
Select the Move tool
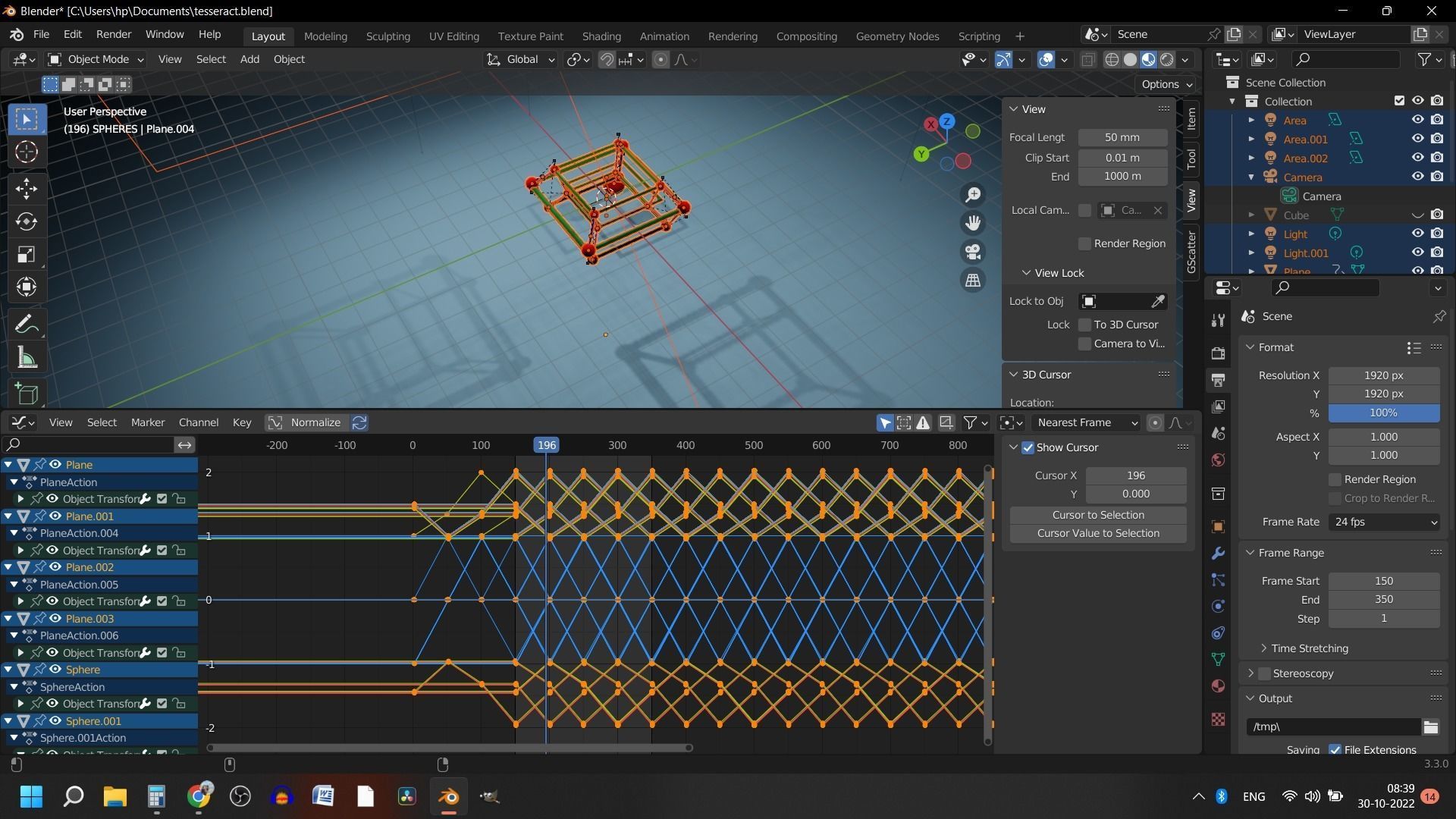pyautogui.click(x=27, y=188)
